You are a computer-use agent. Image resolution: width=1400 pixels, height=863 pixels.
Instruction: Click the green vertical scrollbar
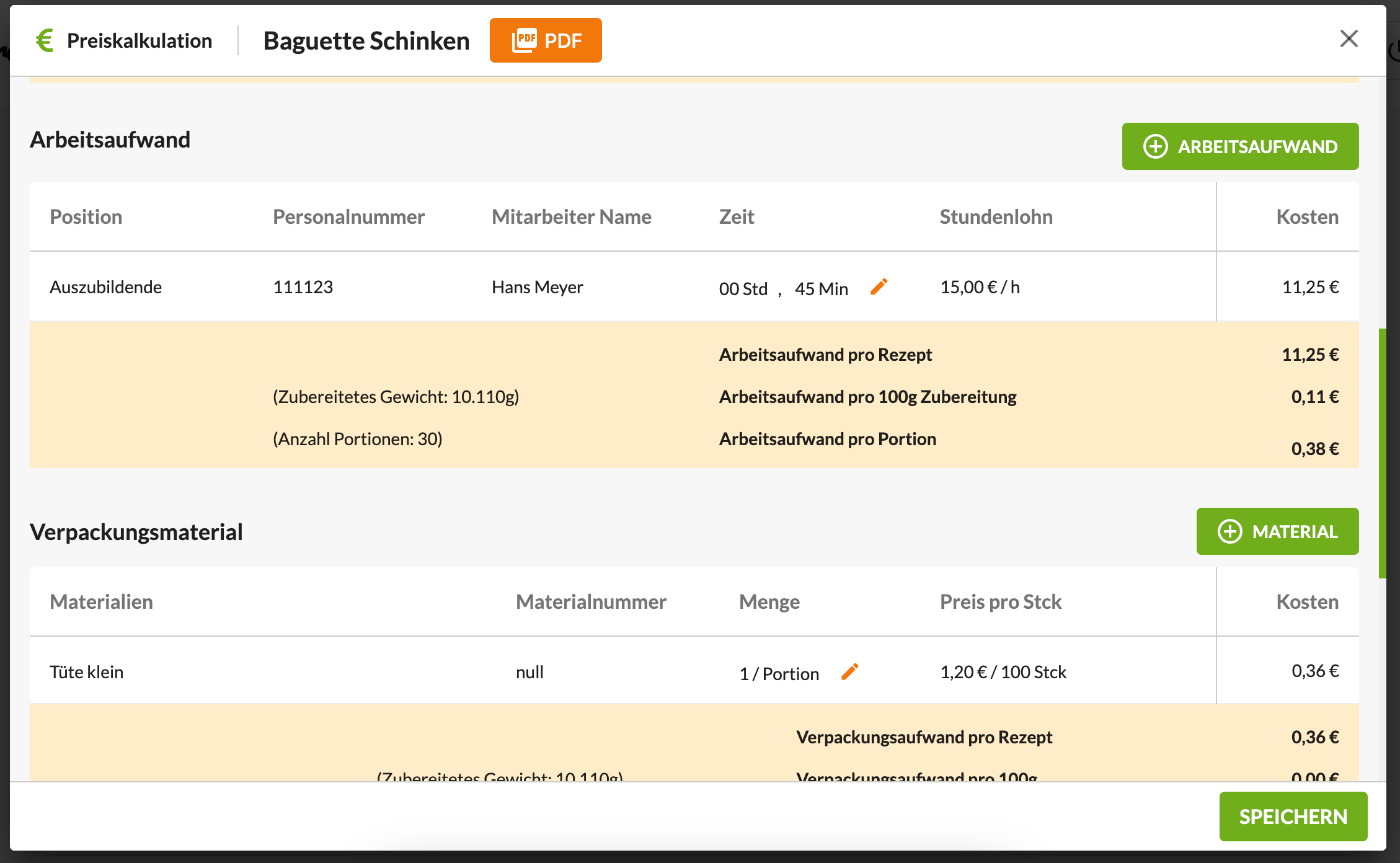[x=1382, y=453]
